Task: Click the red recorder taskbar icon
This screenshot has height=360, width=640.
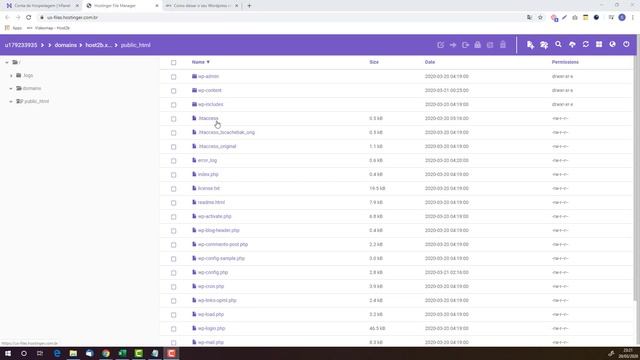Action: pos(171,353)
